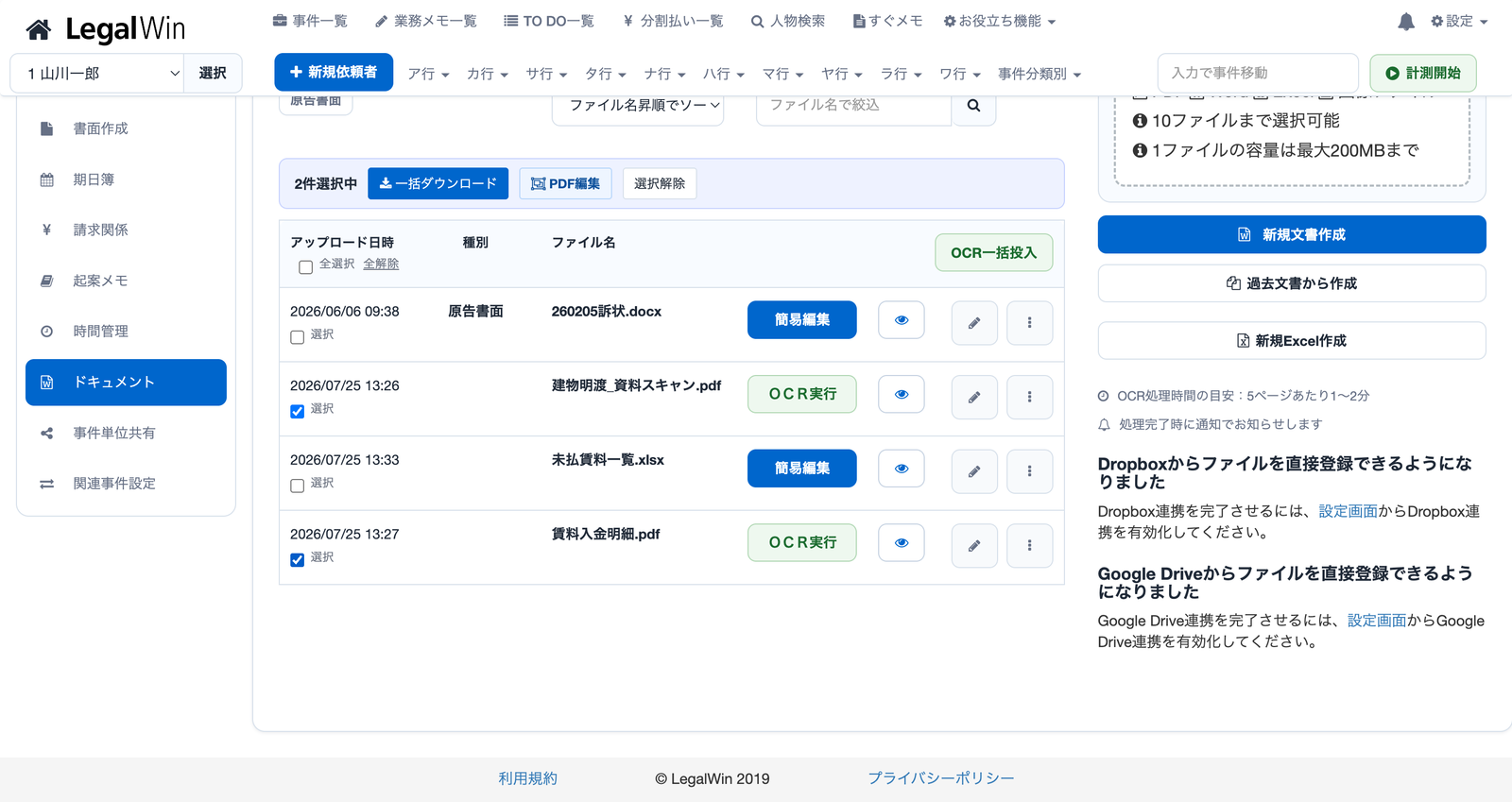Click 新規文書作成 button

(x=1292, y=234)
